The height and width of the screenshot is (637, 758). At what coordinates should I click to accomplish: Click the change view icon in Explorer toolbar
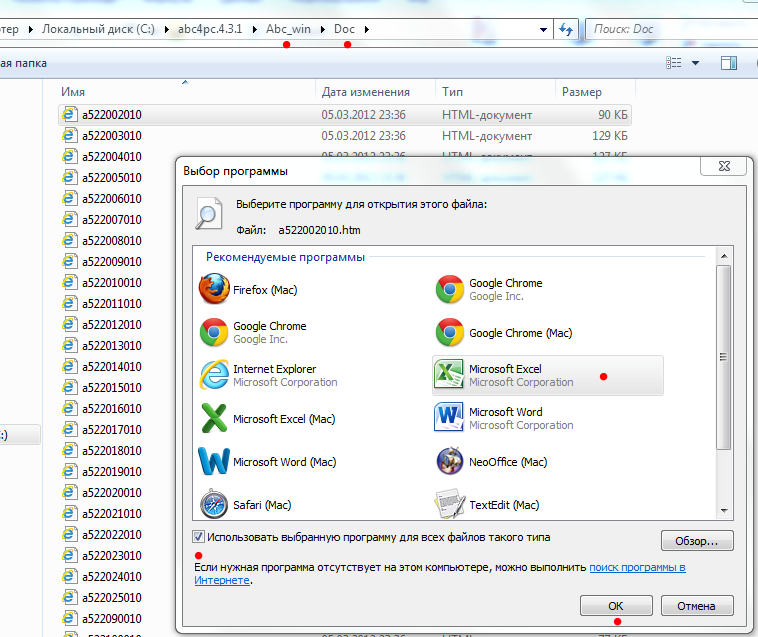(x=673, y=63)
